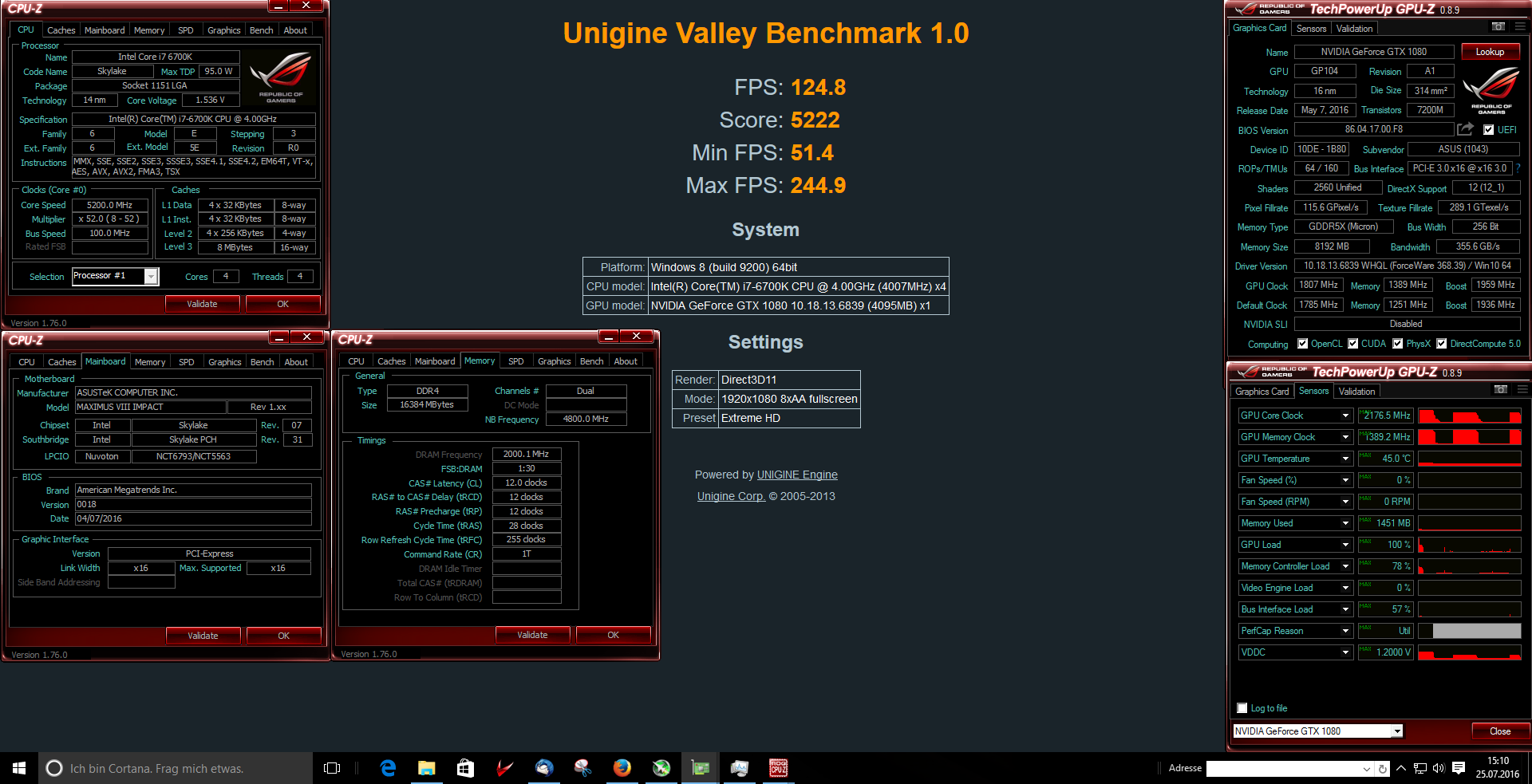Screen dimensions: 1532x784
Task: Open the hamburger menu in GPU-Z Sensors window
Action: click(x=1522, y=390)
